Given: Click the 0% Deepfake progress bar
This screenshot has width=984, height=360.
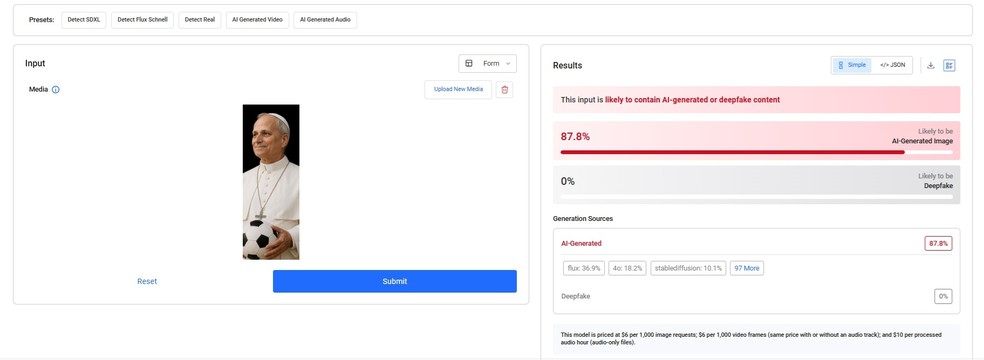Looking at the screenshot, I should point(756,196).
